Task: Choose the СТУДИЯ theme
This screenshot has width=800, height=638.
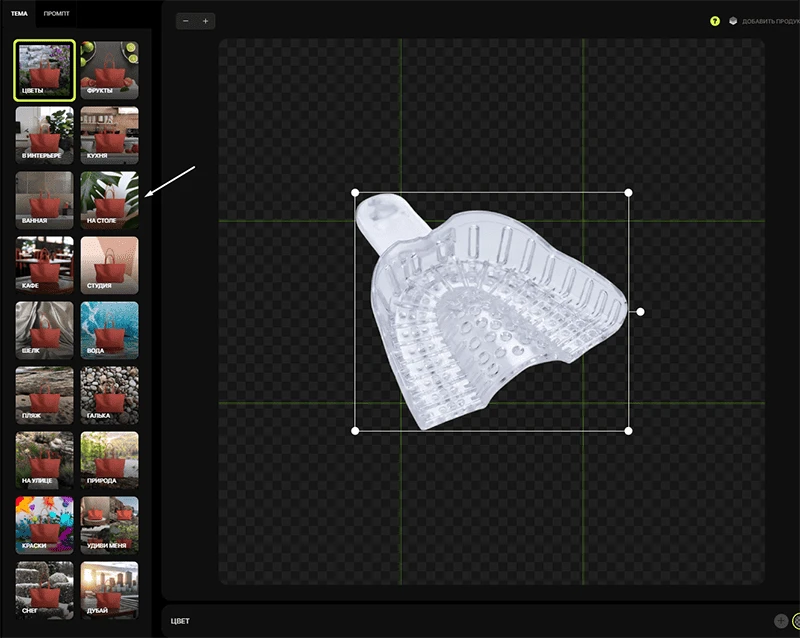Action: tap(109, 265)
